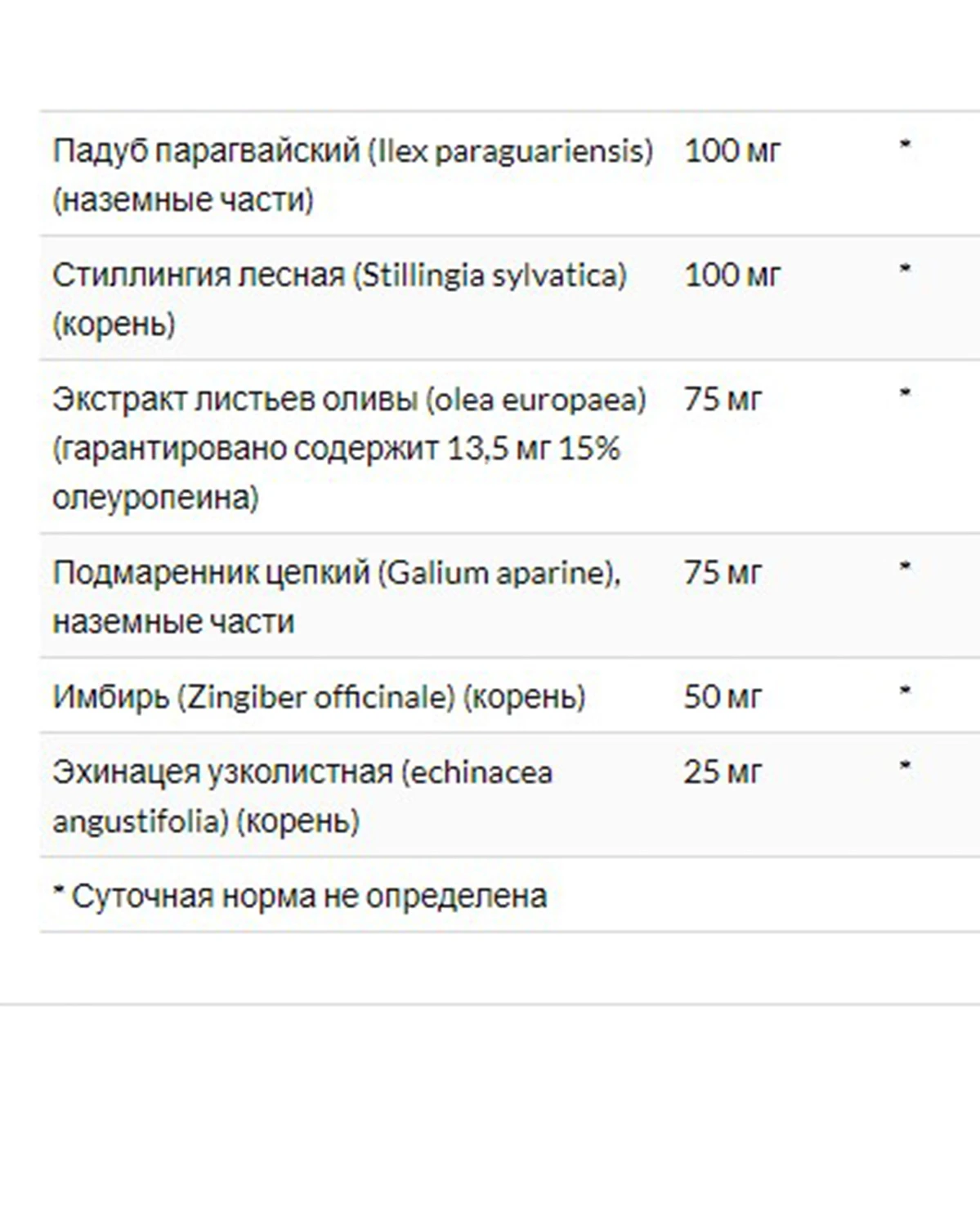Select the 100 мг value for Stillingia sylvatica

(732, 275)
